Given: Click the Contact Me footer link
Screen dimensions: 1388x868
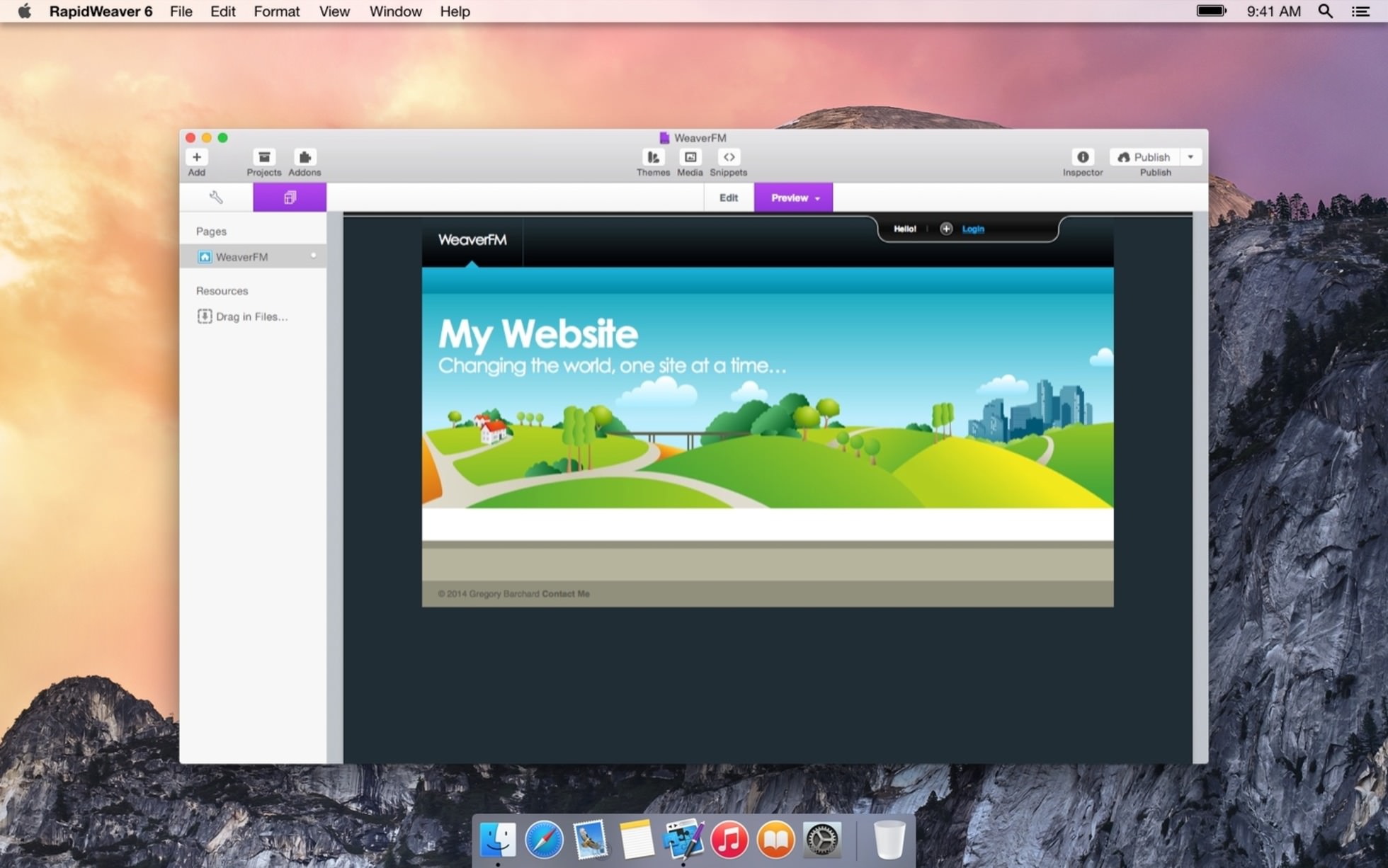Looking at the screenshot, I should click(566, 594).
